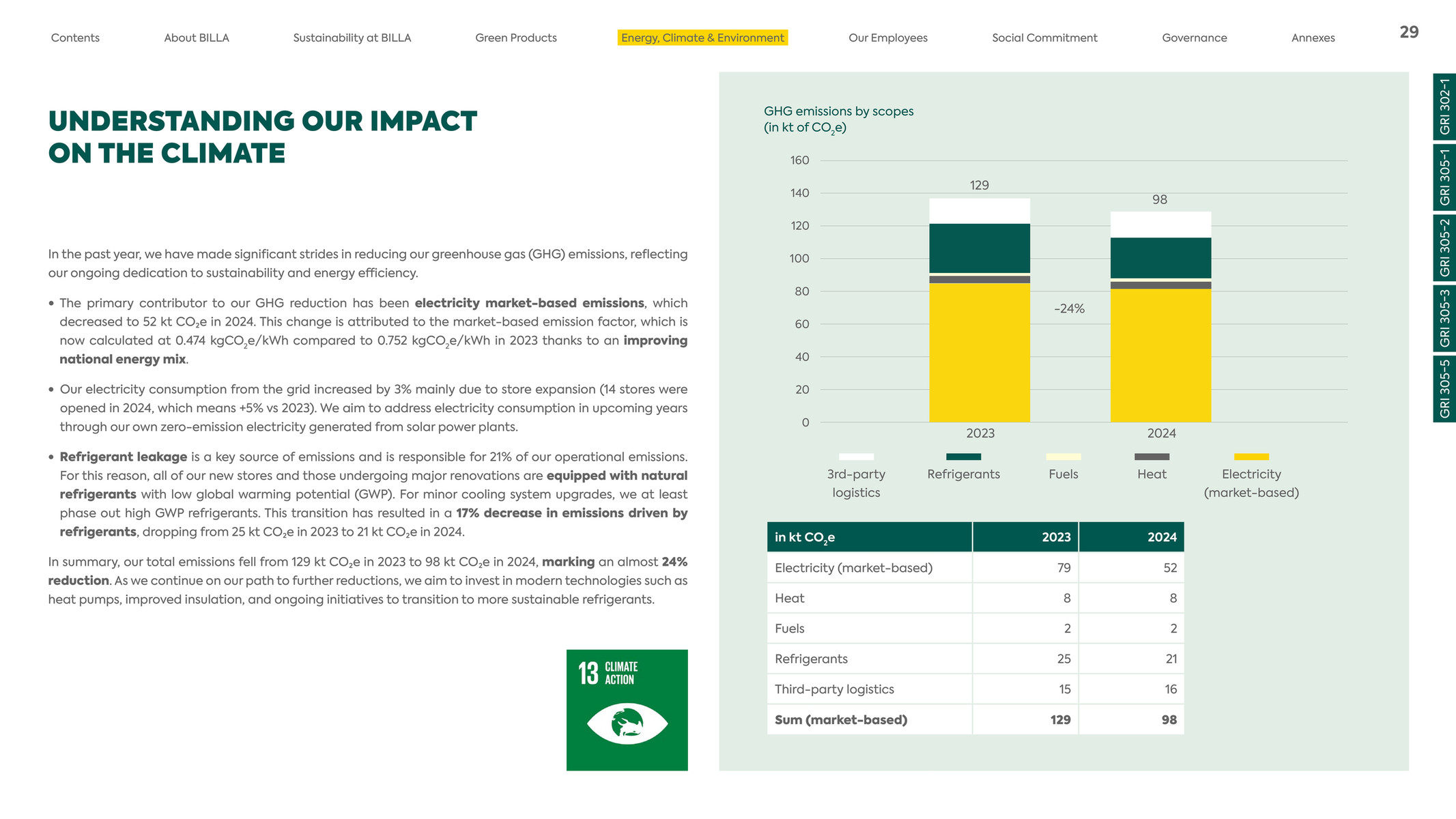Open Sustainability at BILLA section

[352, 38]
